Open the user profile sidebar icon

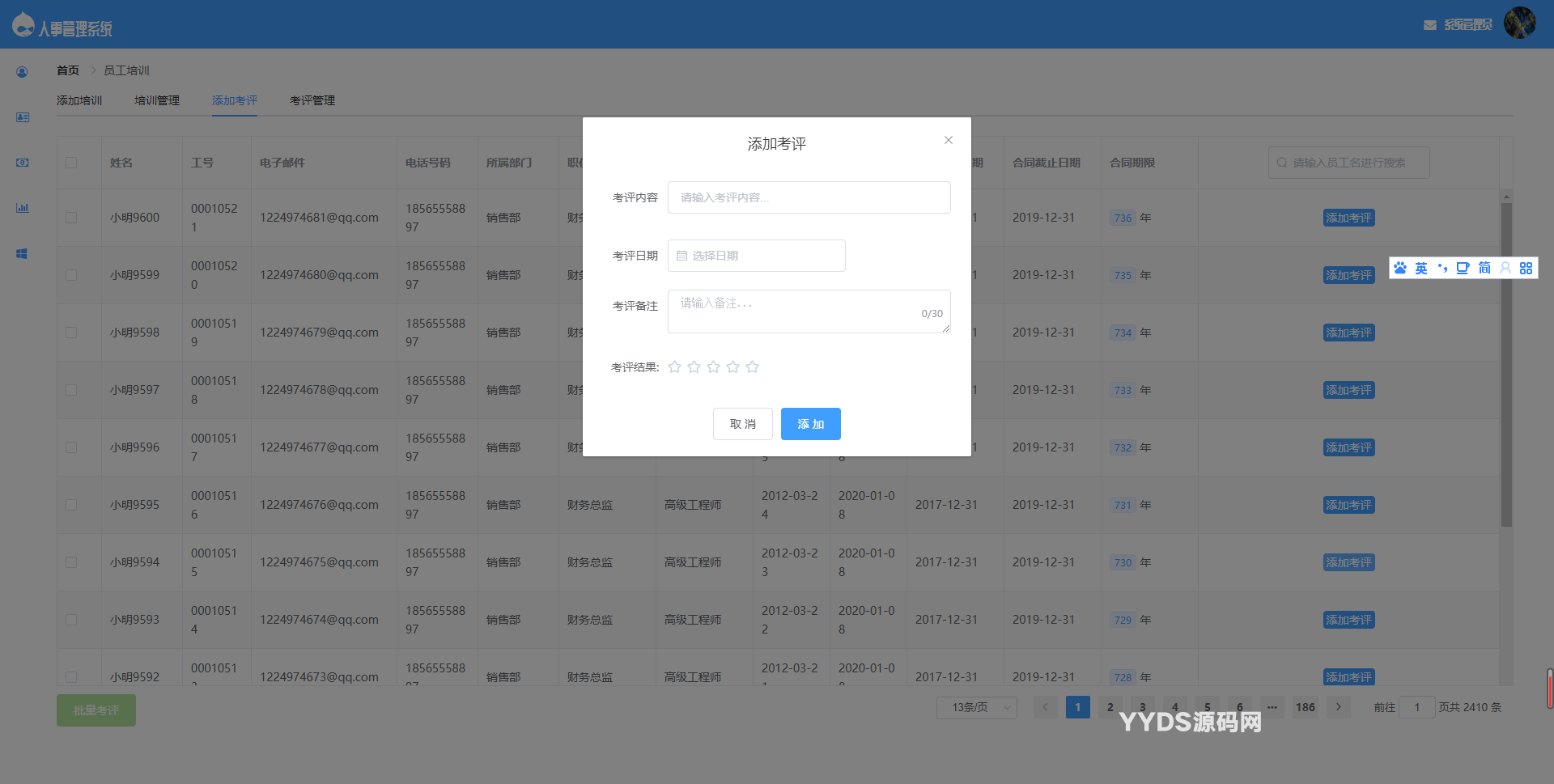(x=22, y=72)
